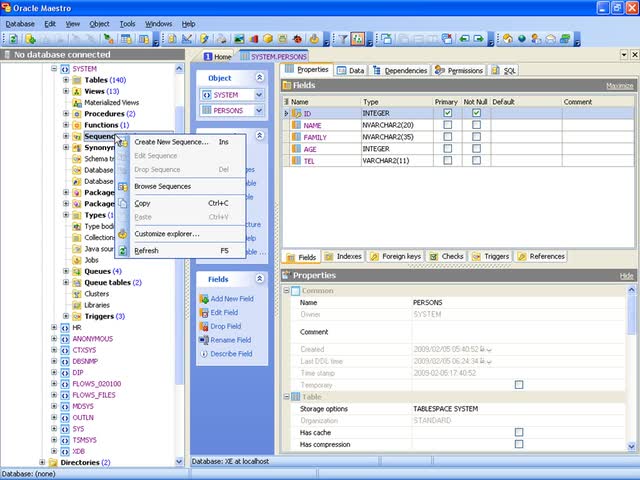Screen dimensions: 640x480
Task: Check the Not Null checkbox for FAMILY
Action: [x=476, y=136]
